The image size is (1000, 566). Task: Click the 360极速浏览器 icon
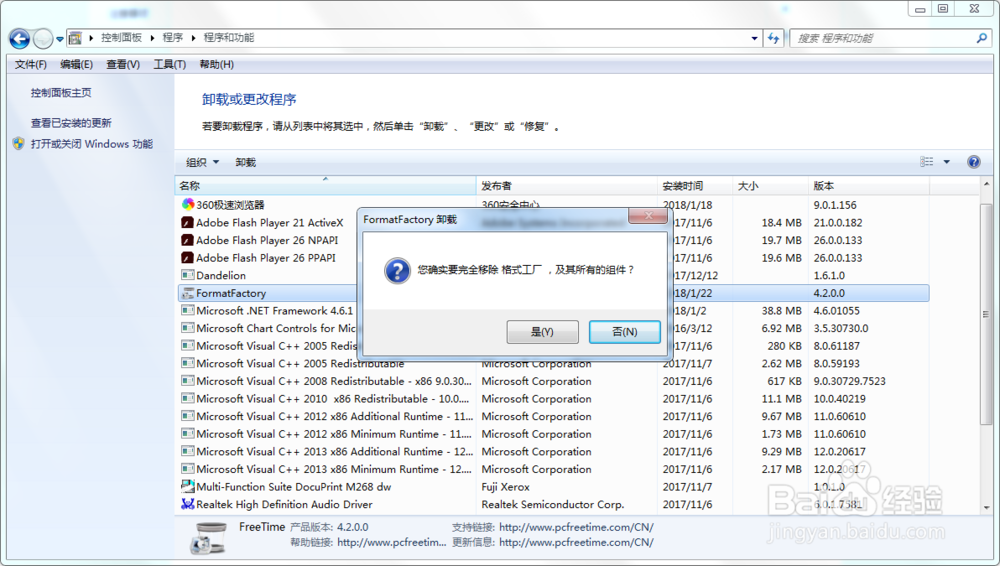pos(188,204)
